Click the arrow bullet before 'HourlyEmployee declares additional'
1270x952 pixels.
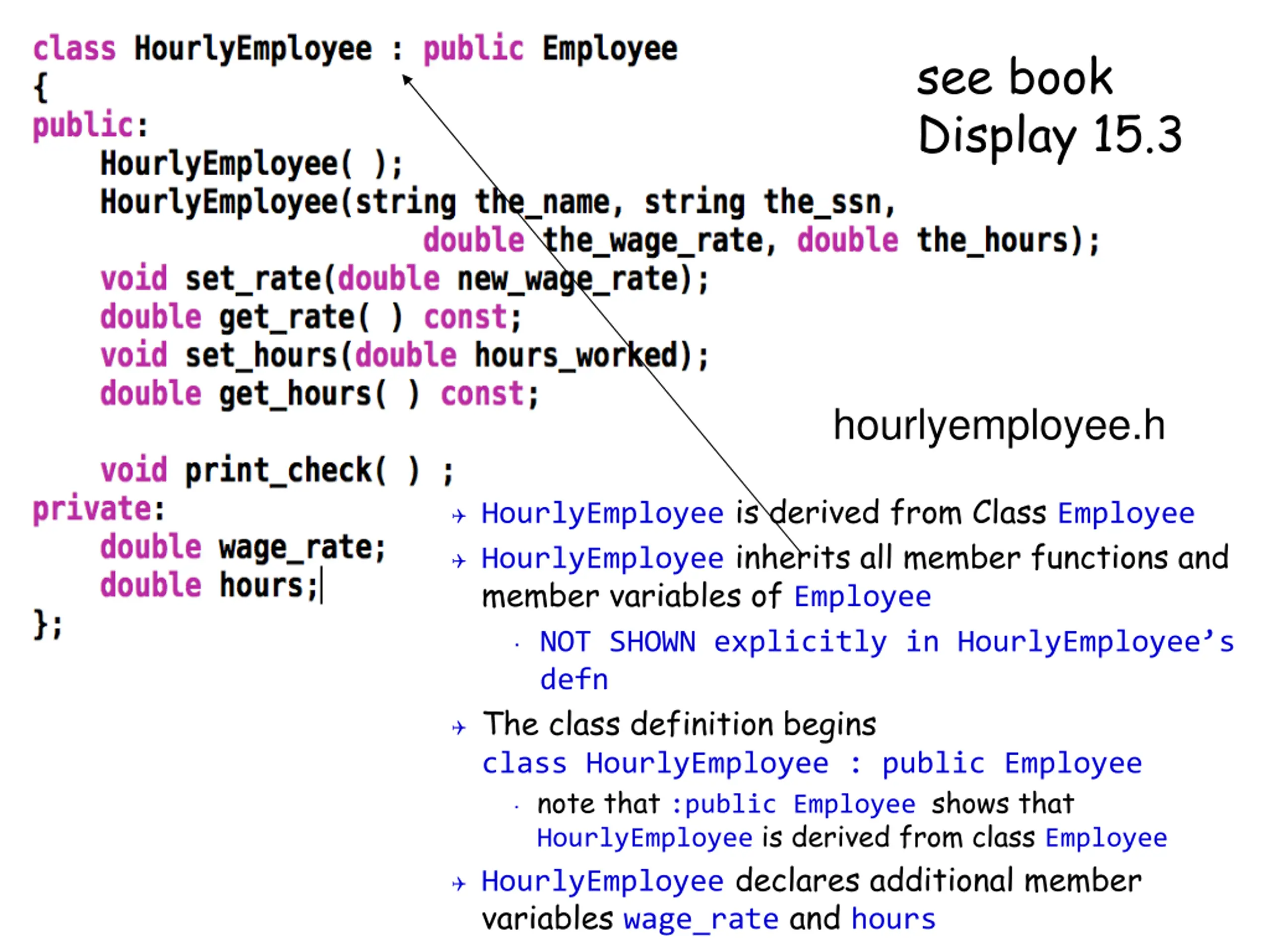point(459,884)
